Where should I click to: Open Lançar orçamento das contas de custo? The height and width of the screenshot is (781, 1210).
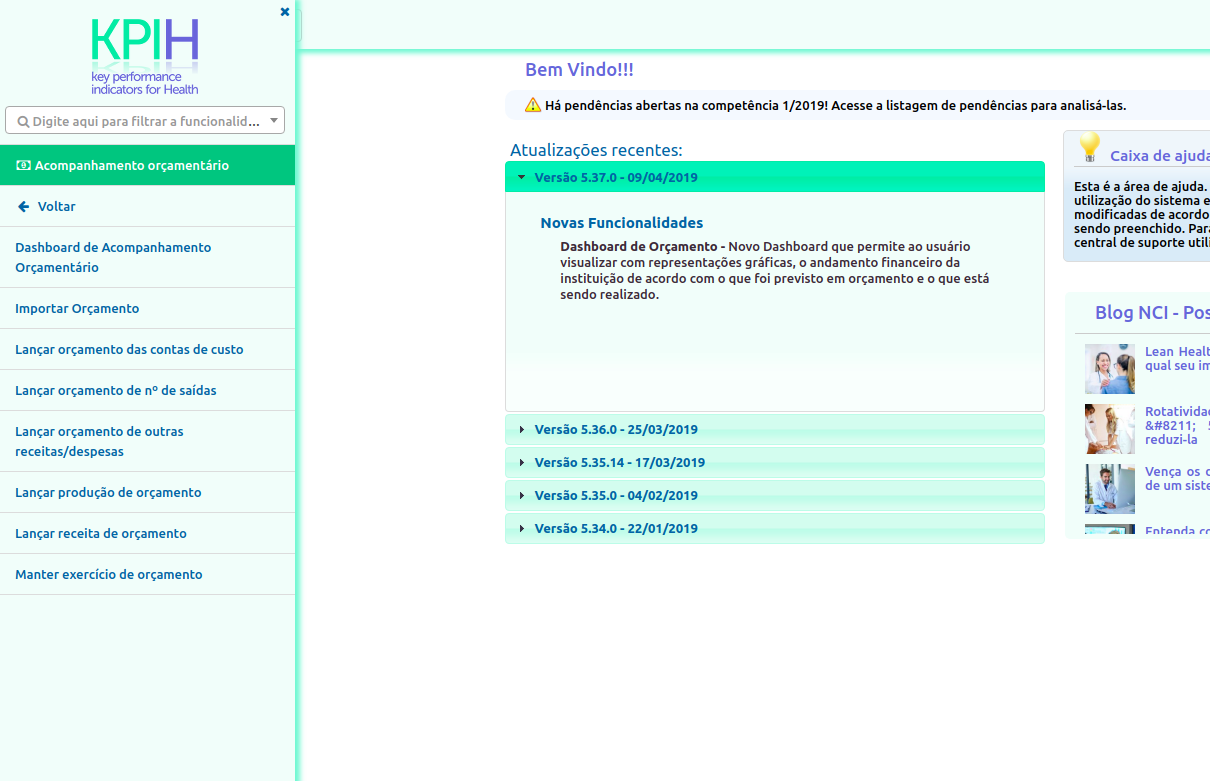point(147,349)
